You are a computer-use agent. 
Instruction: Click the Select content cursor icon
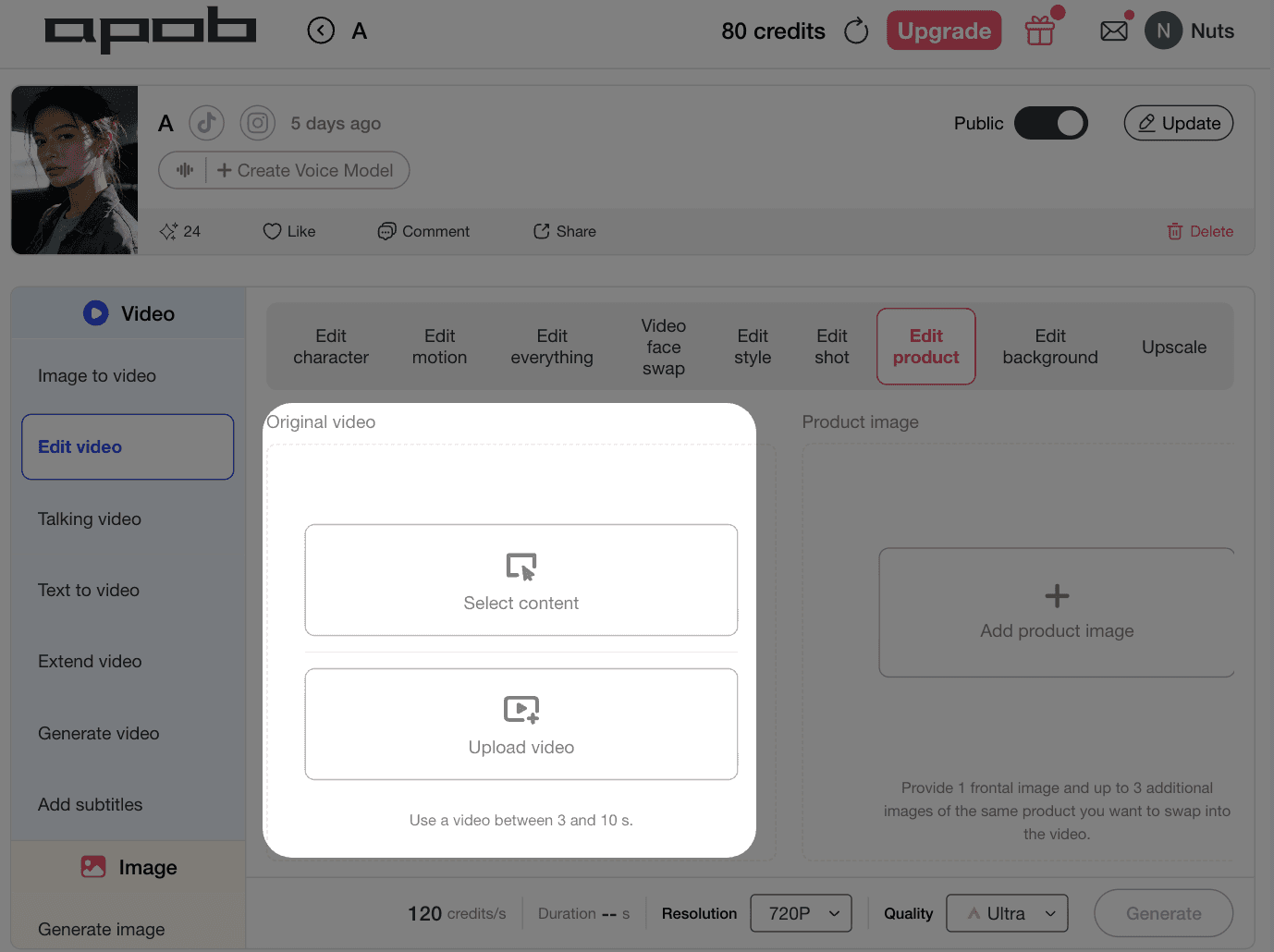click(521, 566)
